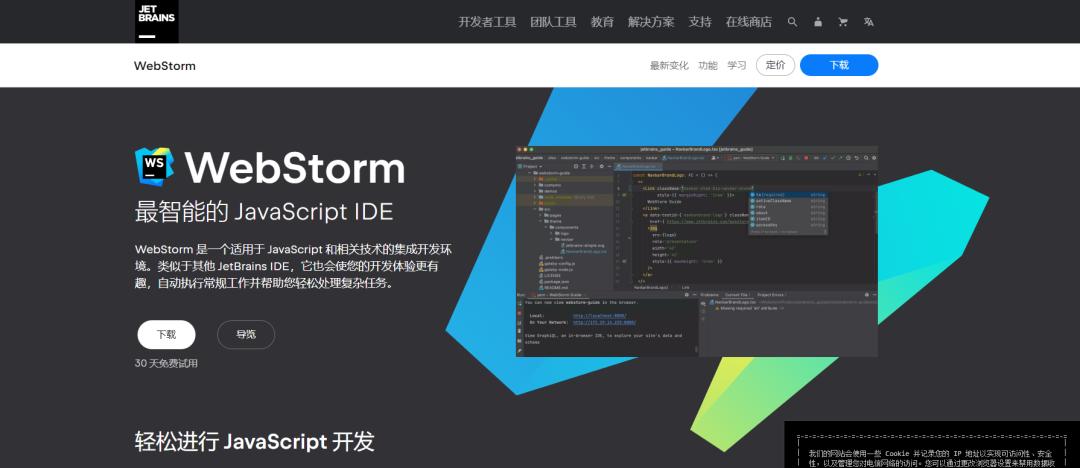Click the white 下载 hero button
1080x468 pixels.
click(x=166, y=335)
